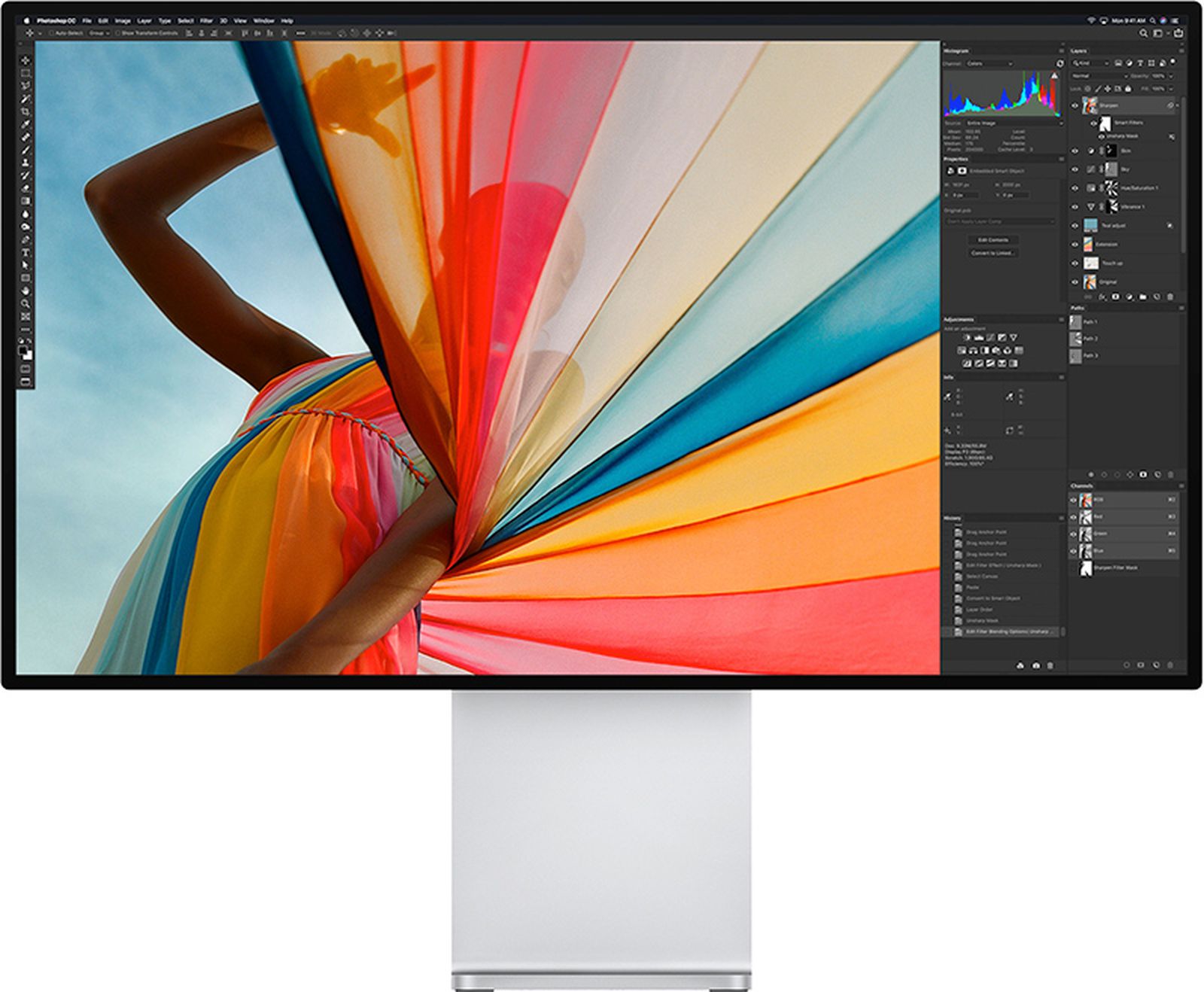Click the delete layer trash icon

pos(1169,297)
